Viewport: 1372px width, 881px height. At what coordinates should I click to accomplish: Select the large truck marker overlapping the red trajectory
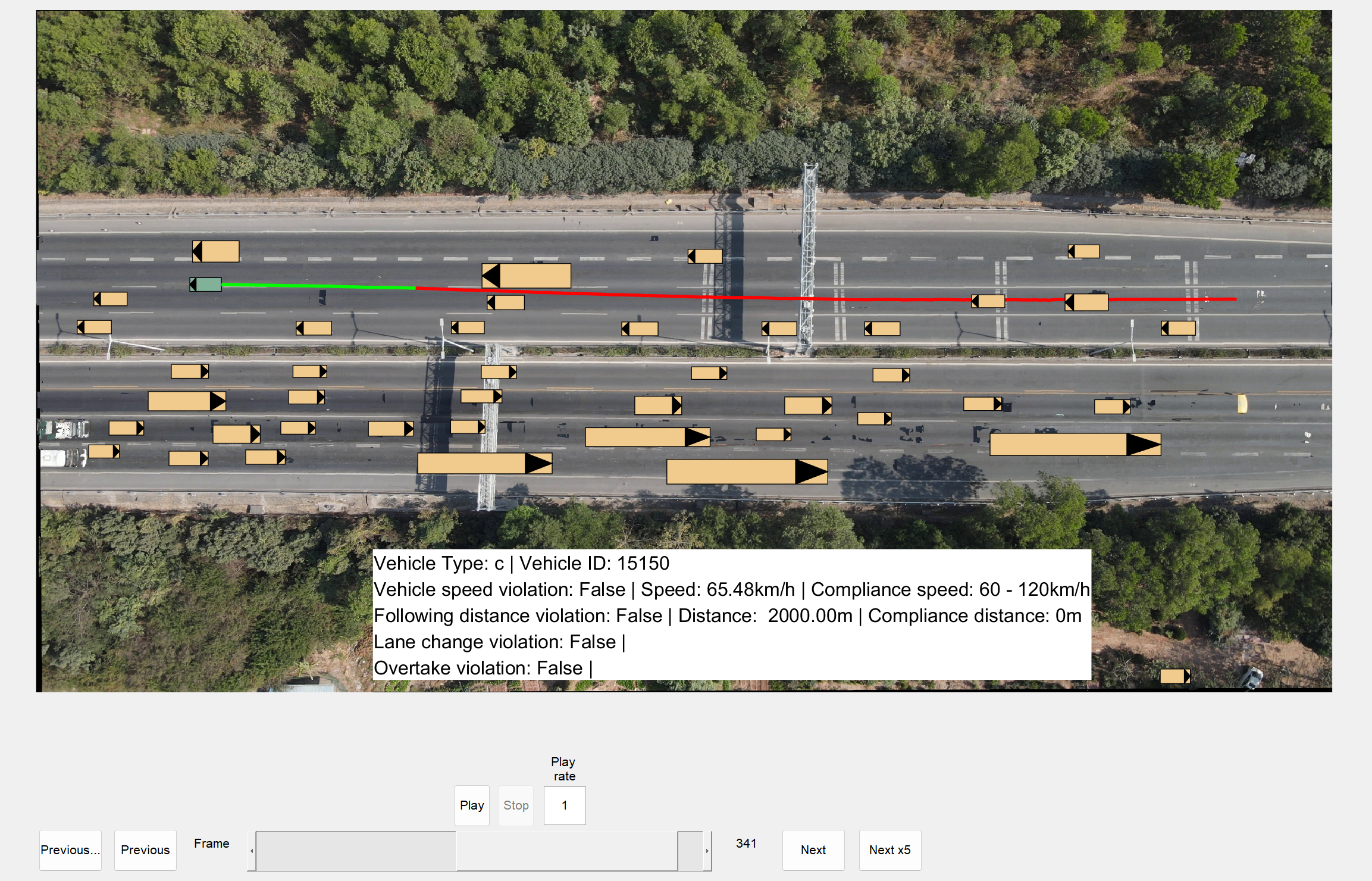526,276
